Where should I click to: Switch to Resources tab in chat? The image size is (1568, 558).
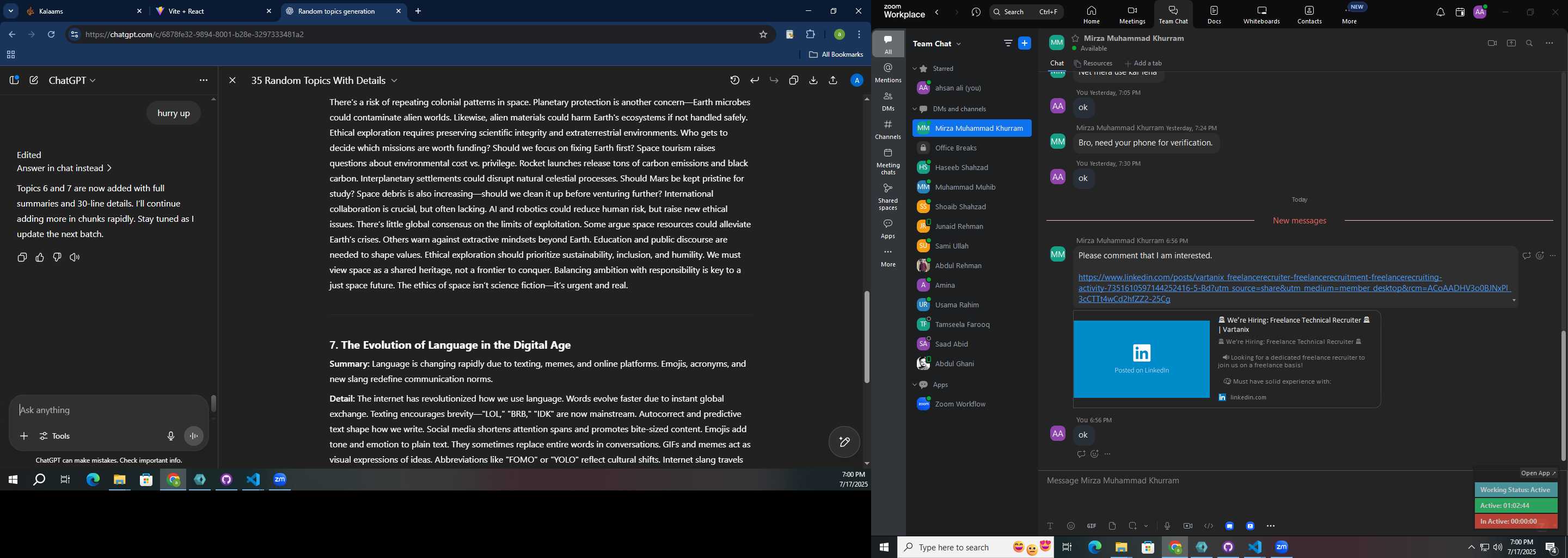(1093, 63)
